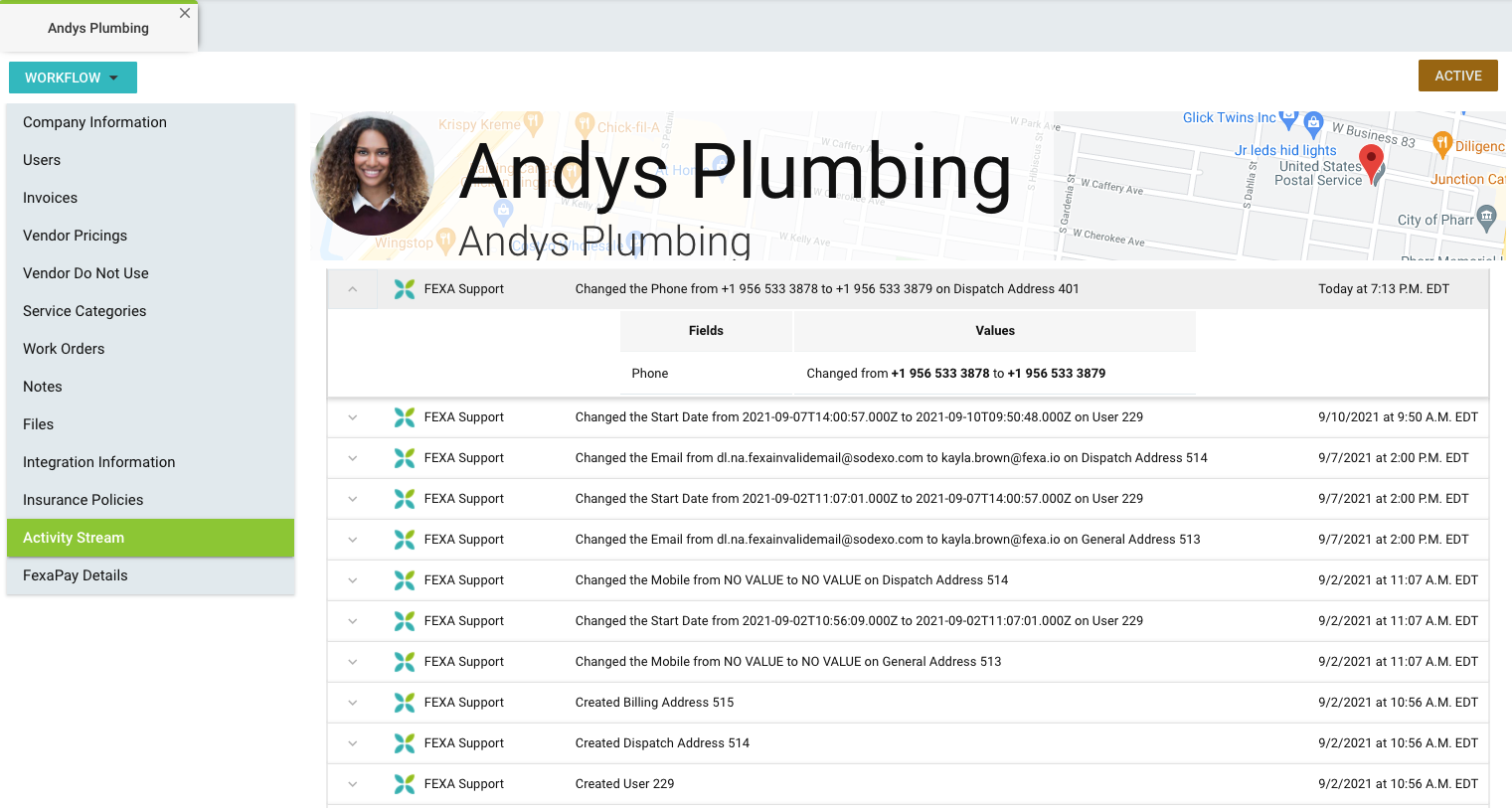Select Insurance Policies

point(150,500)
